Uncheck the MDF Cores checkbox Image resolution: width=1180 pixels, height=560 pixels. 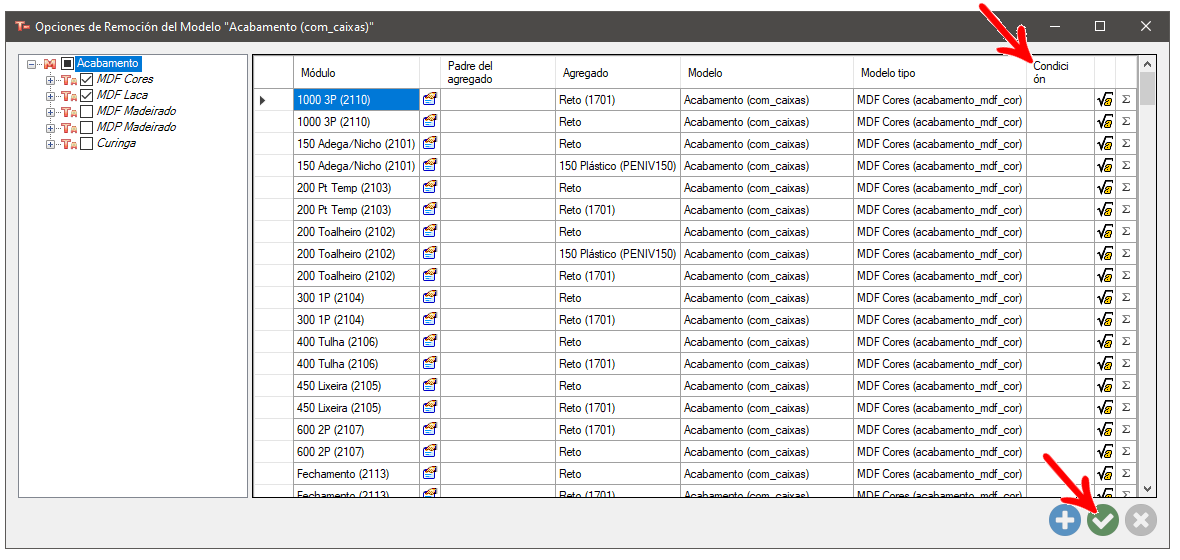coord(87,79)
